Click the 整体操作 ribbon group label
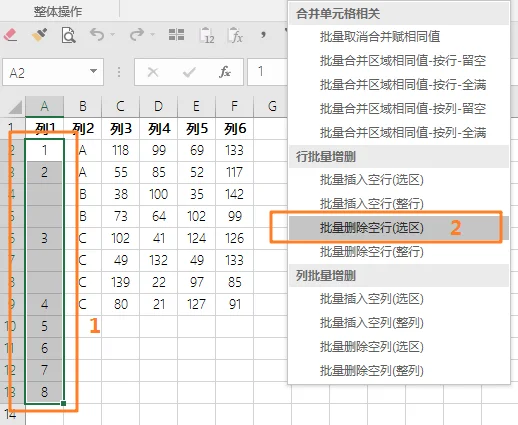Image resolution: width=518 pixels, height=425 pixels. click(58, 12)
